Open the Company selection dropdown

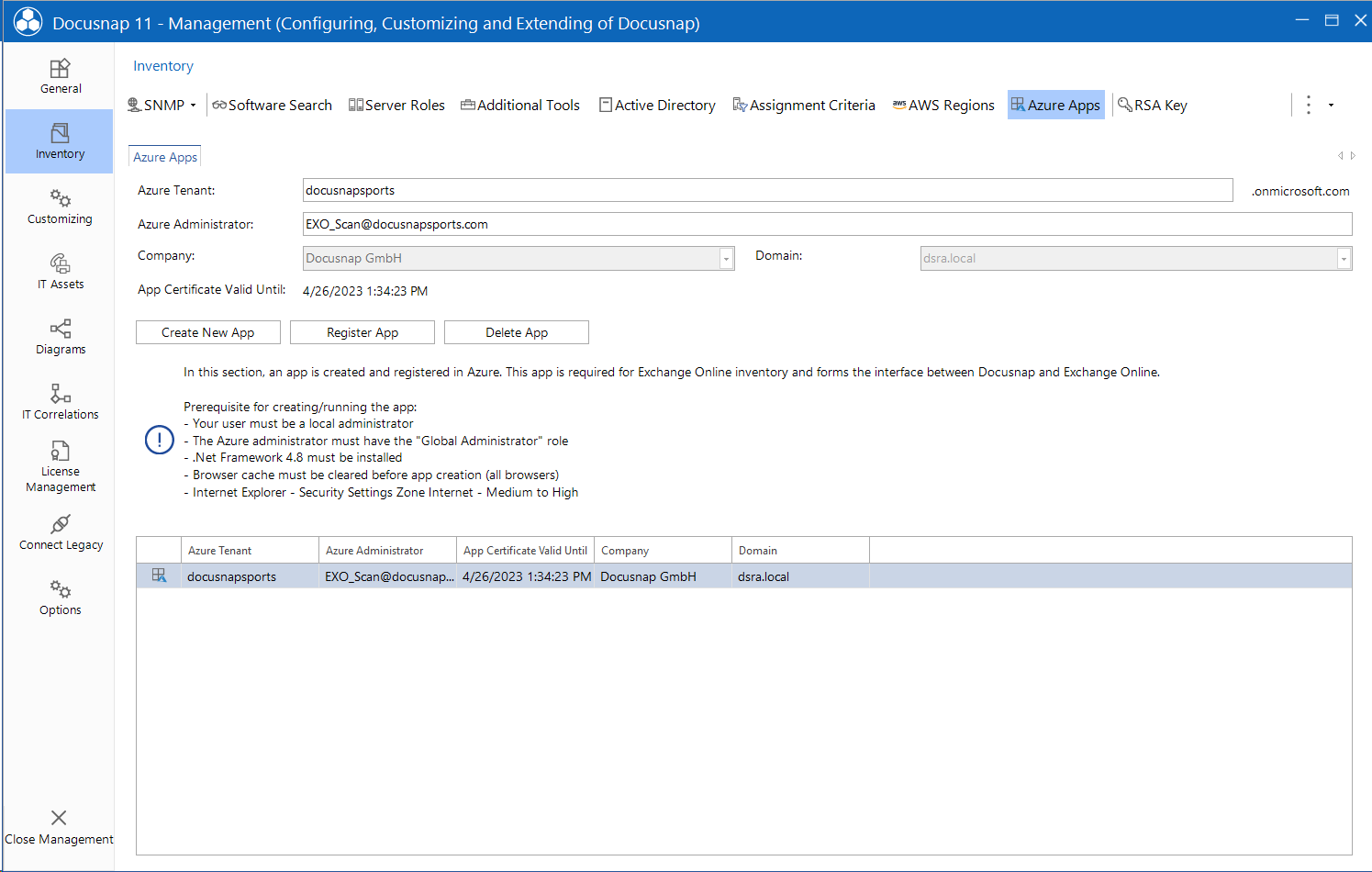725,258
